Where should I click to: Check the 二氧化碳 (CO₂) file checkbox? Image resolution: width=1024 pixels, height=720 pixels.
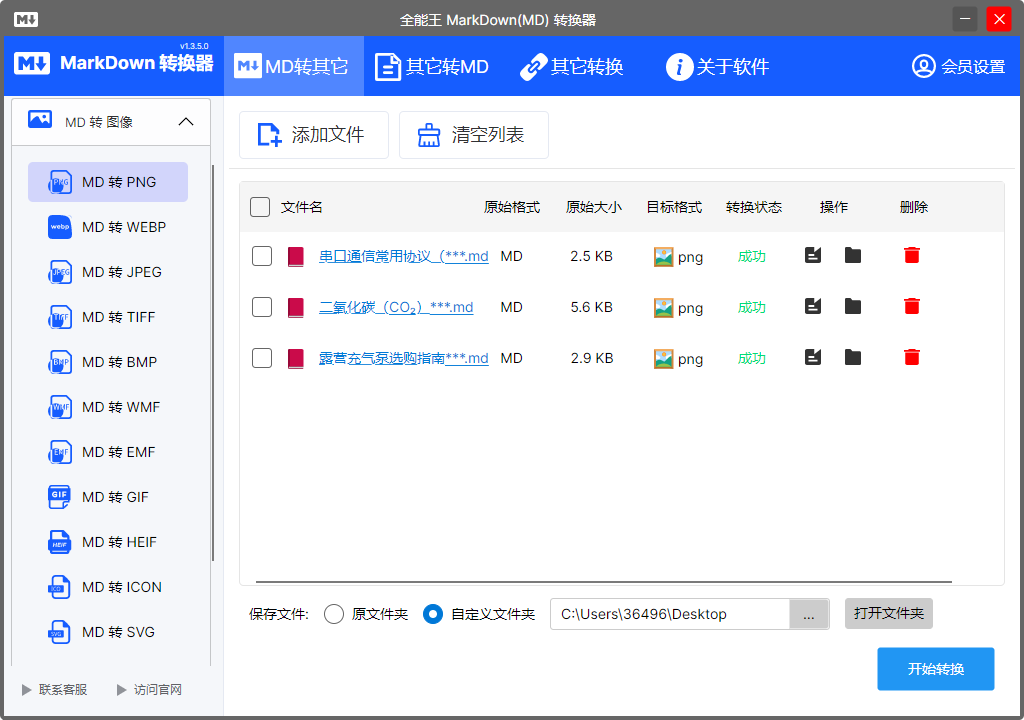tap(262, 307)
